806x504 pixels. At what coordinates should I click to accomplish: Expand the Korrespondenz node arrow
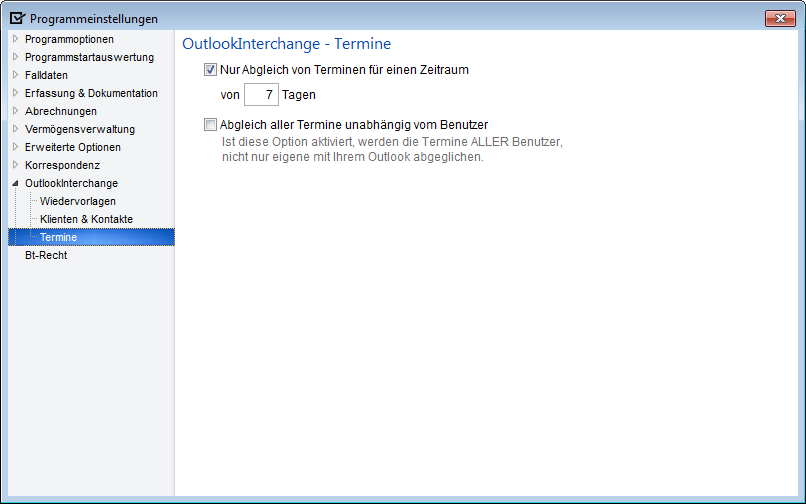(x=15, y=165)
